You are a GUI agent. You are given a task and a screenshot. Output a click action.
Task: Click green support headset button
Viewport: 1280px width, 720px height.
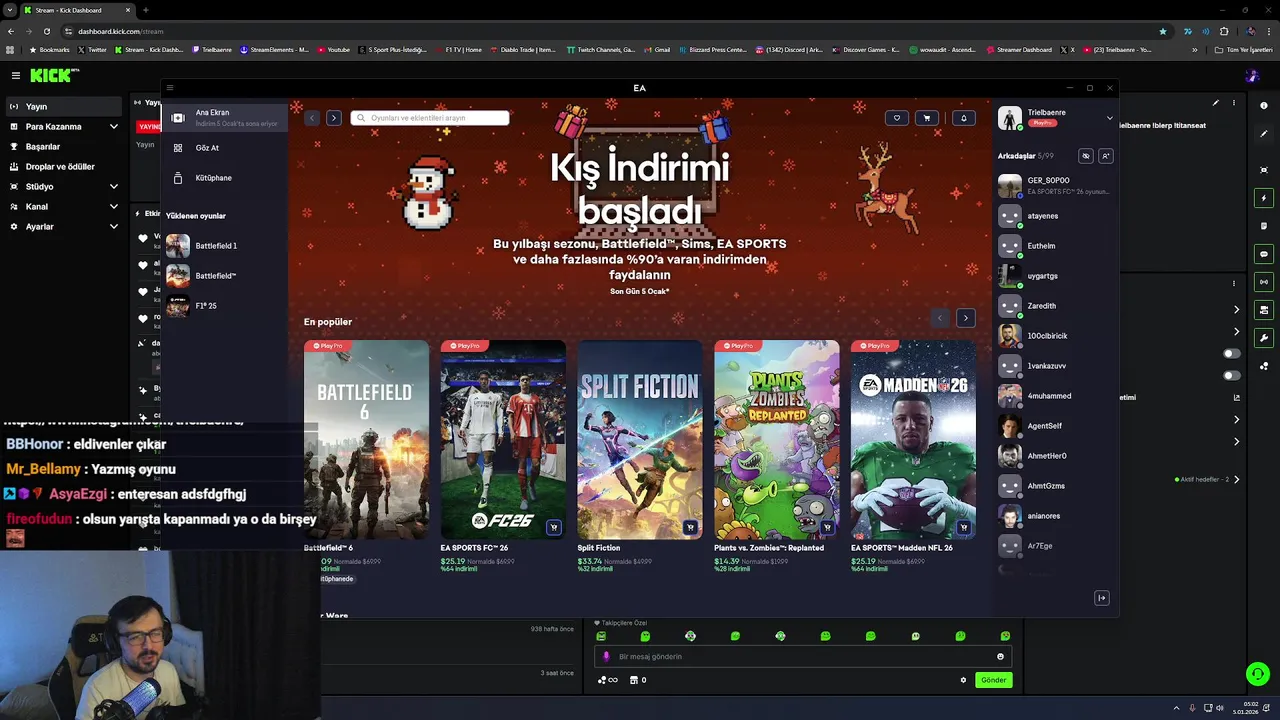coord(1257,674)
